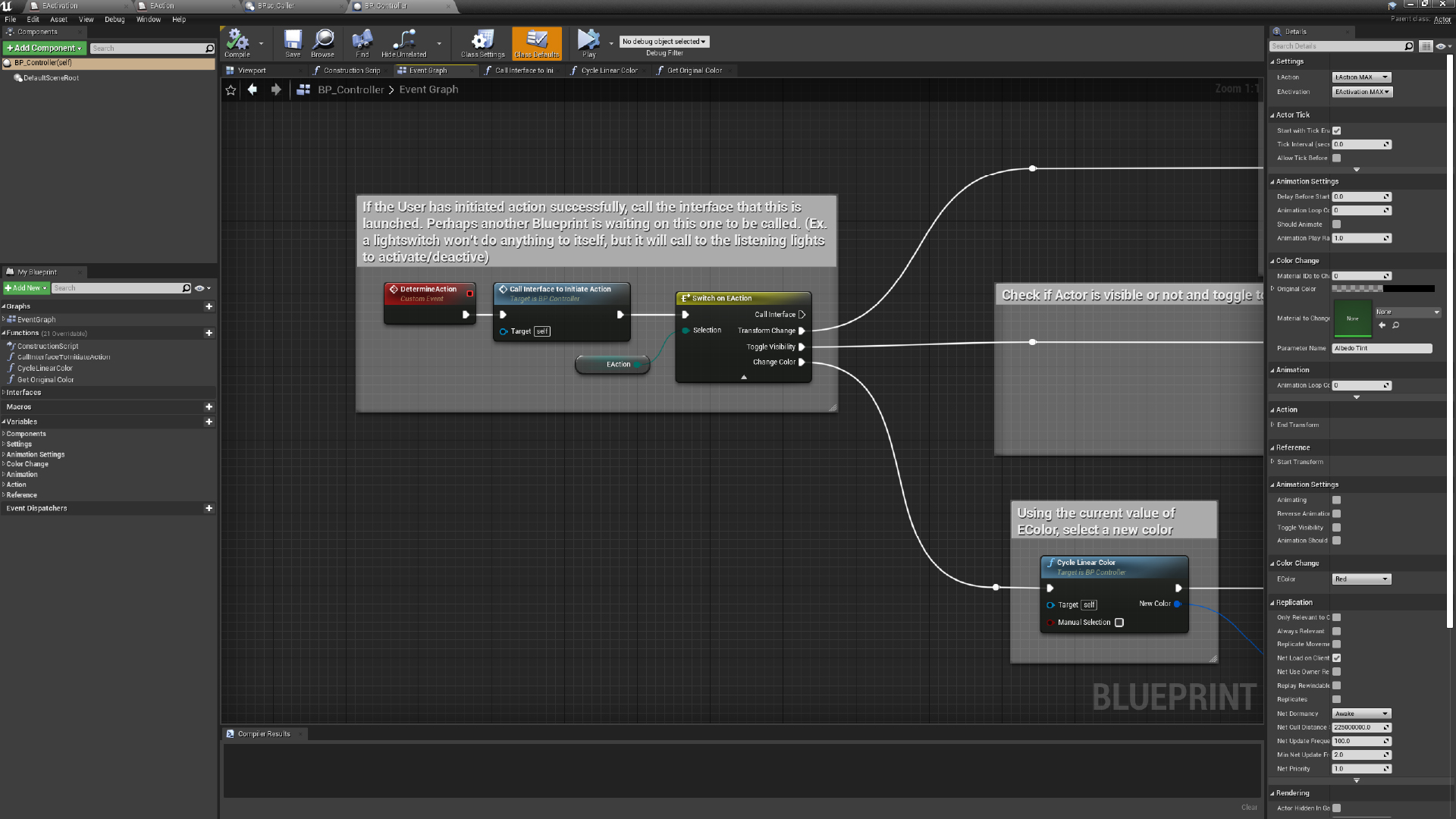Switch to the Construction Script tab
The width and height of the screenshot is (1456, 819).
click(x=351, y=71)
